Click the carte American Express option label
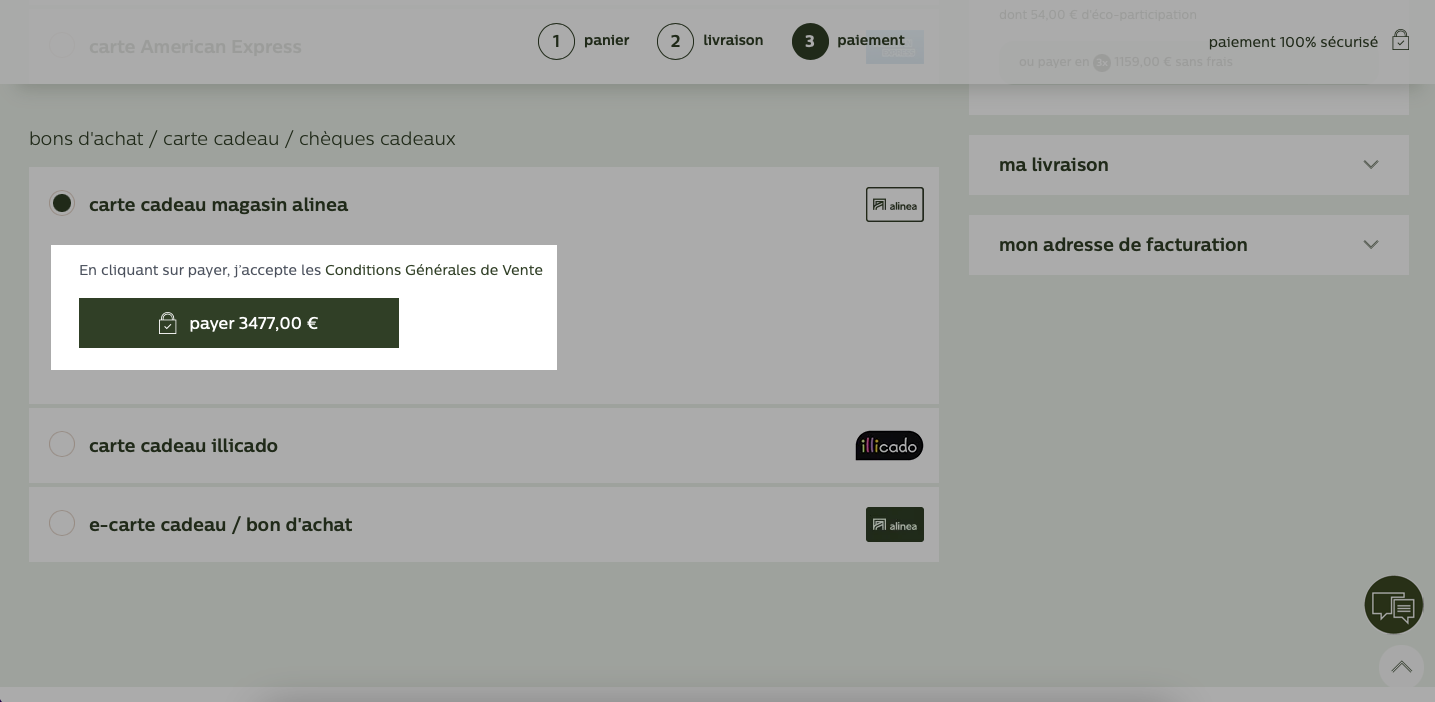Screen dimensions: 1435x702 [195, 47]
